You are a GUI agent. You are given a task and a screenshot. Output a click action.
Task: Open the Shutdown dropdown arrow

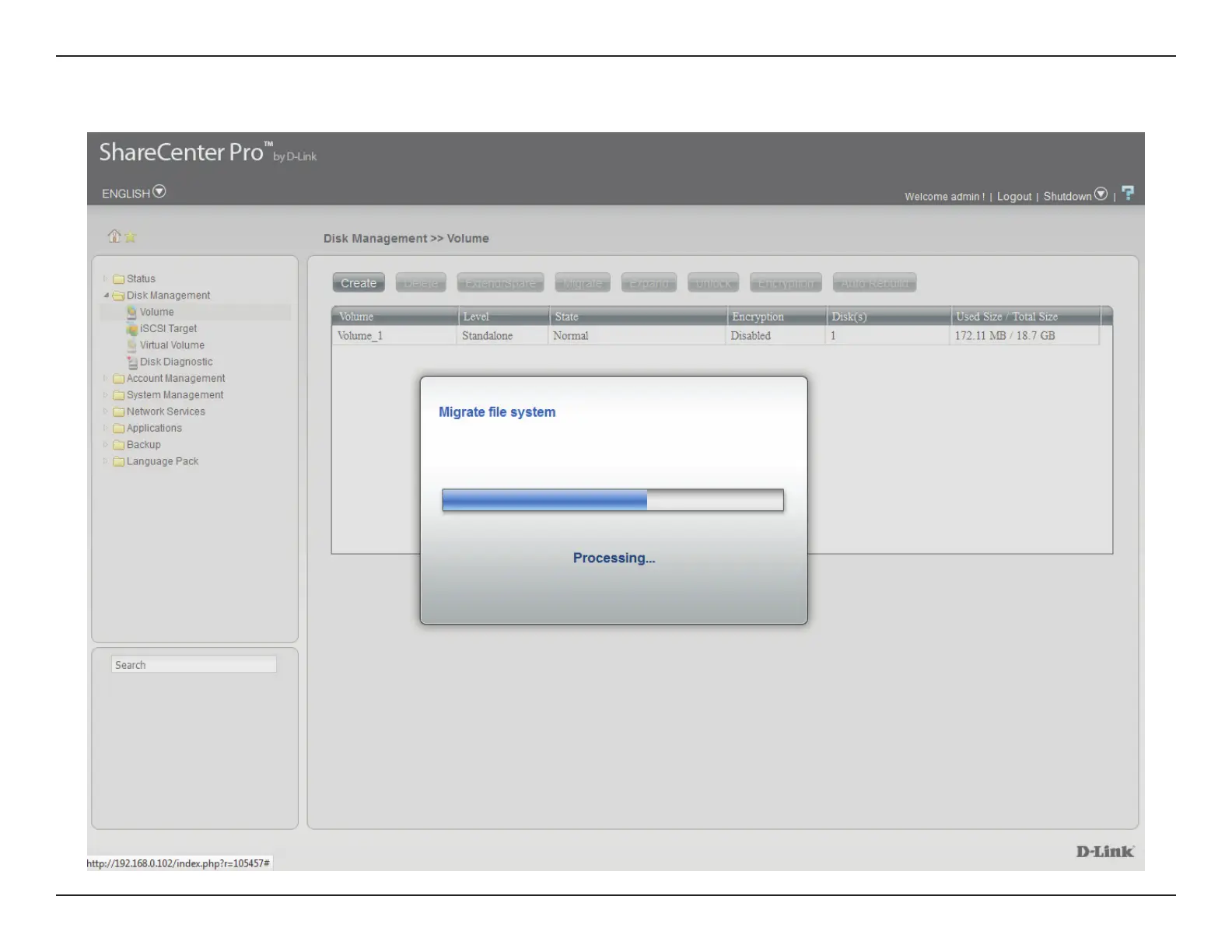(x=1101, y=194)
